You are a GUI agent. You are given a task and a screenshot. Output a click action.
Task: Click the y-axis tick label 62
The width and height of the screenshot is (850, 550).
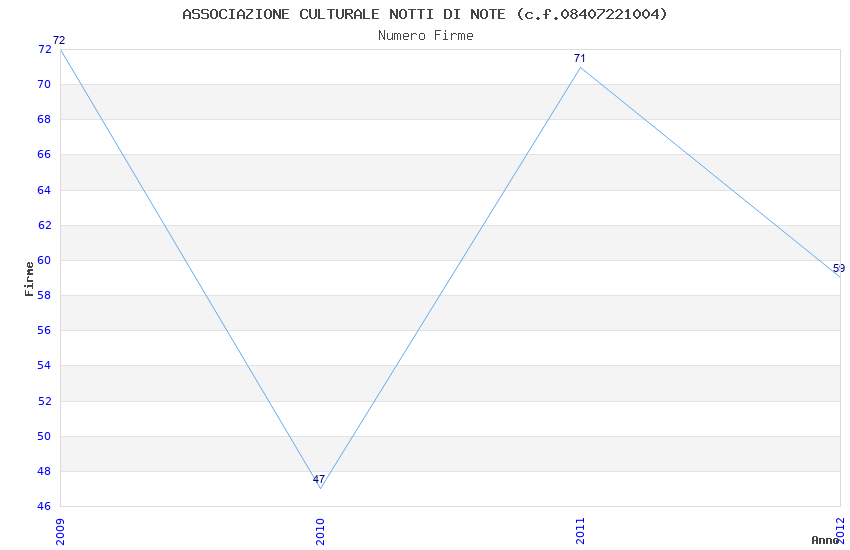pos(44,225)
